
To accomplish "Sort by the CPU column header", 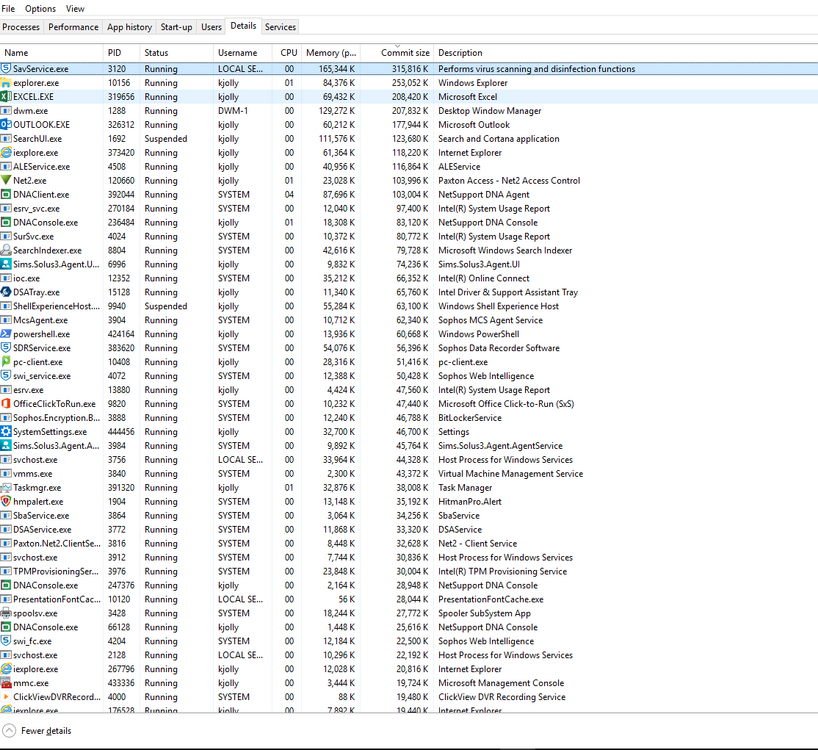I will pos(287,53).
